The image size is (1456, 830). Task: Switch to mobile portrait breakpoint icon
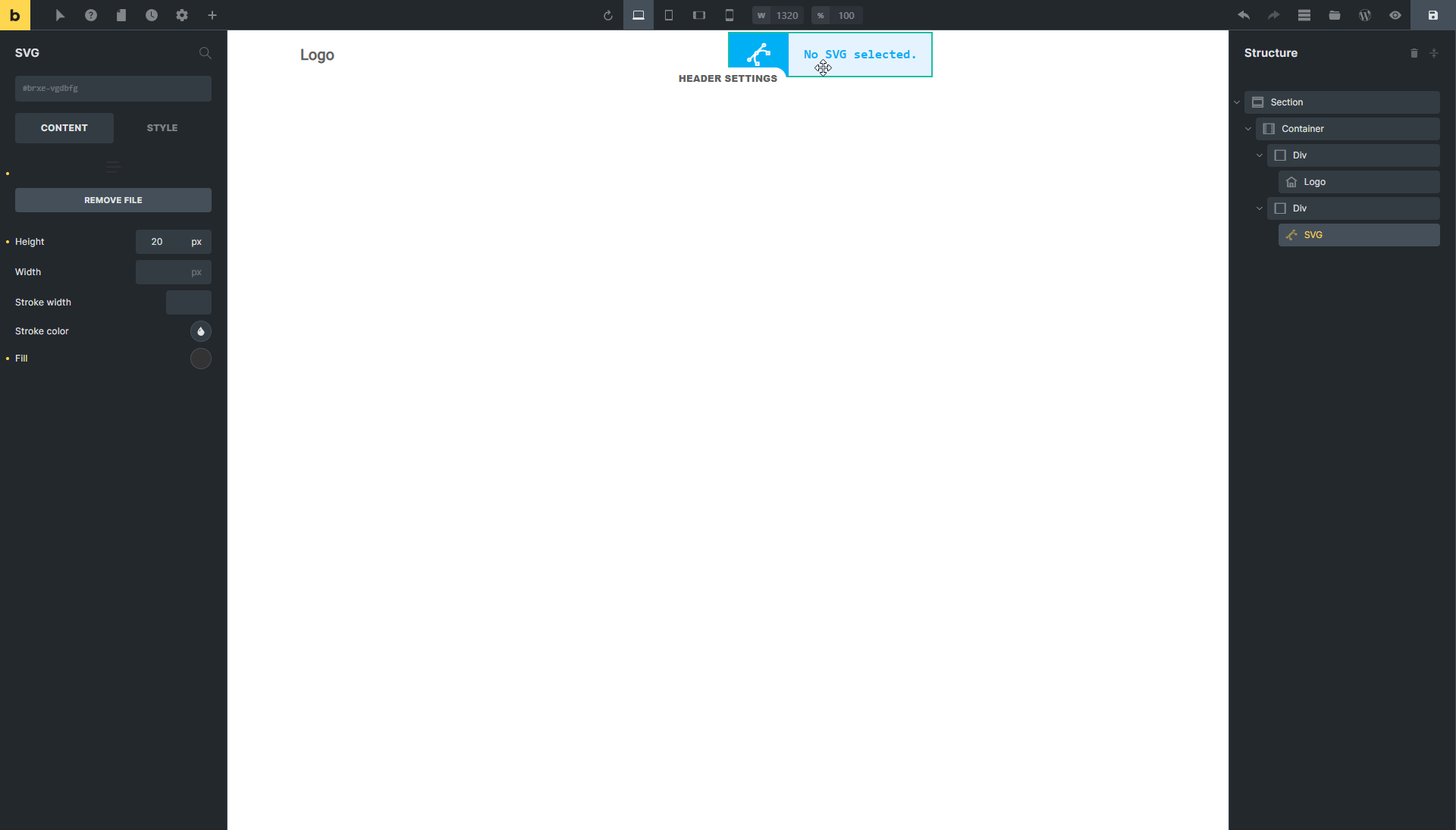click(730, 15)
